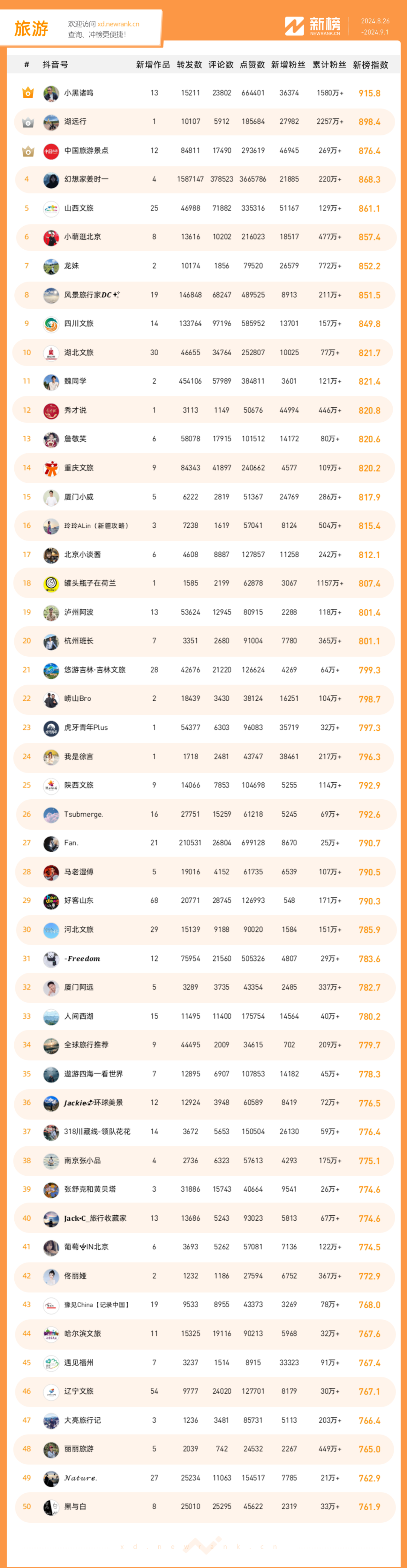The image size is (407, 1568).
Task: Click the silver crown rank-two icon
Action: click(28, 122)
